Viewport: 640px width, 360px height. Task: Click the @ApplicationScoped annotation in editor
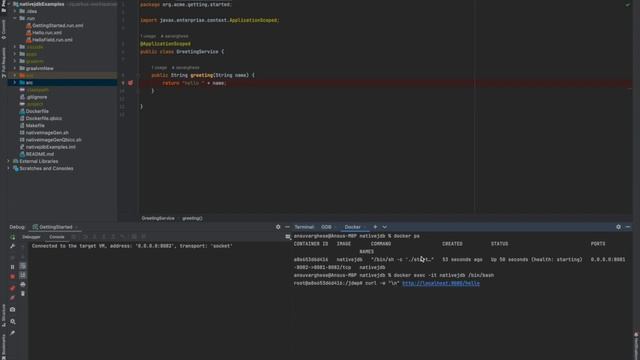pos(165,44)
